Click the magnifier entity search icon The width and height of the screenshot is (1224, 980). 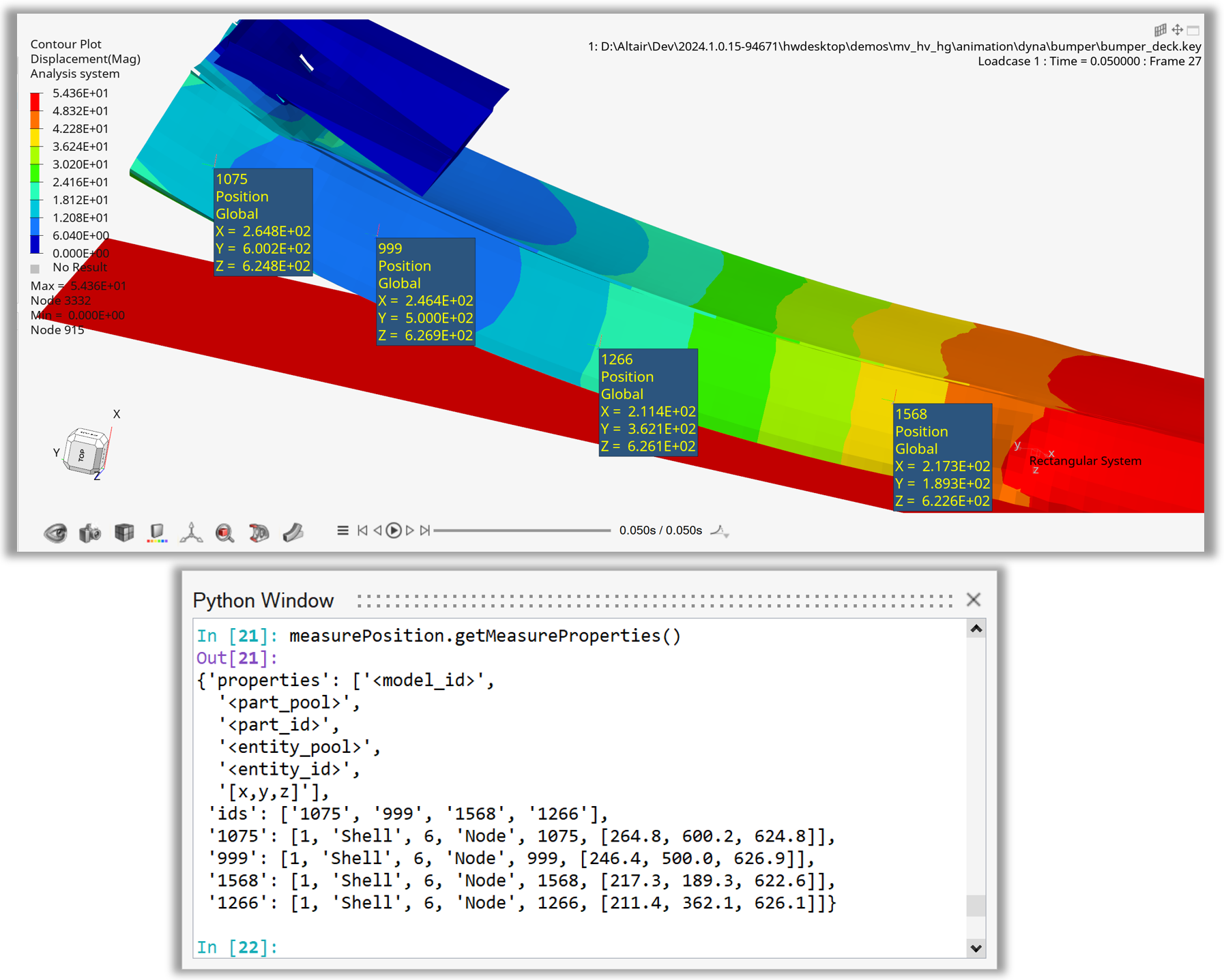coord(224,533)
